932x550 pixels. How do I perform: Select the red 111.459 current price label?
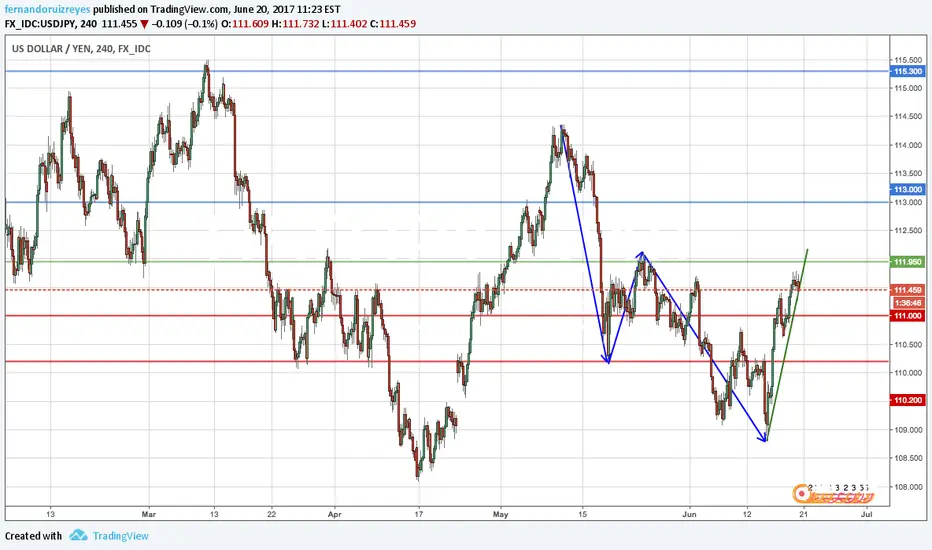pyautogui.click(x=907, y=290)
